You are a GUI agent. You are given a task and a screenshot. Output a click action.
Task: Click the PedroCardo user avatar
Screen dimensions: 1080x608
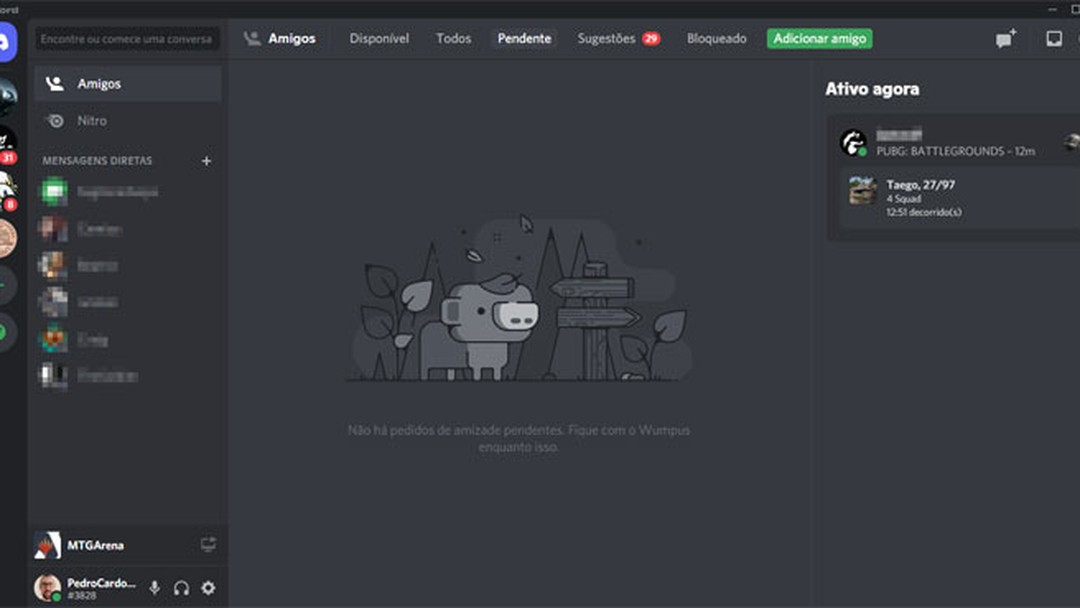47,588
